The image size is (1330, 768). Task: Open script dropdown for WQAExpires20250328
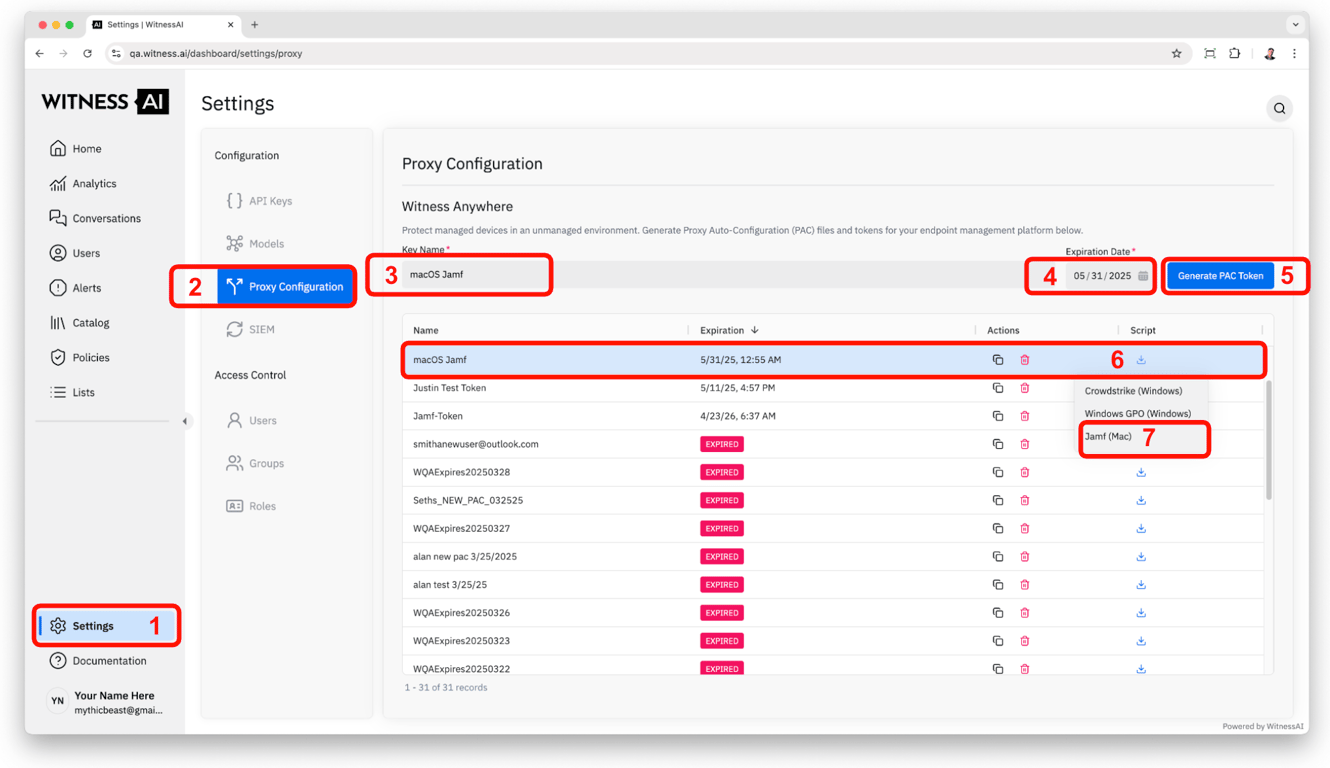tap(1141, 472)
